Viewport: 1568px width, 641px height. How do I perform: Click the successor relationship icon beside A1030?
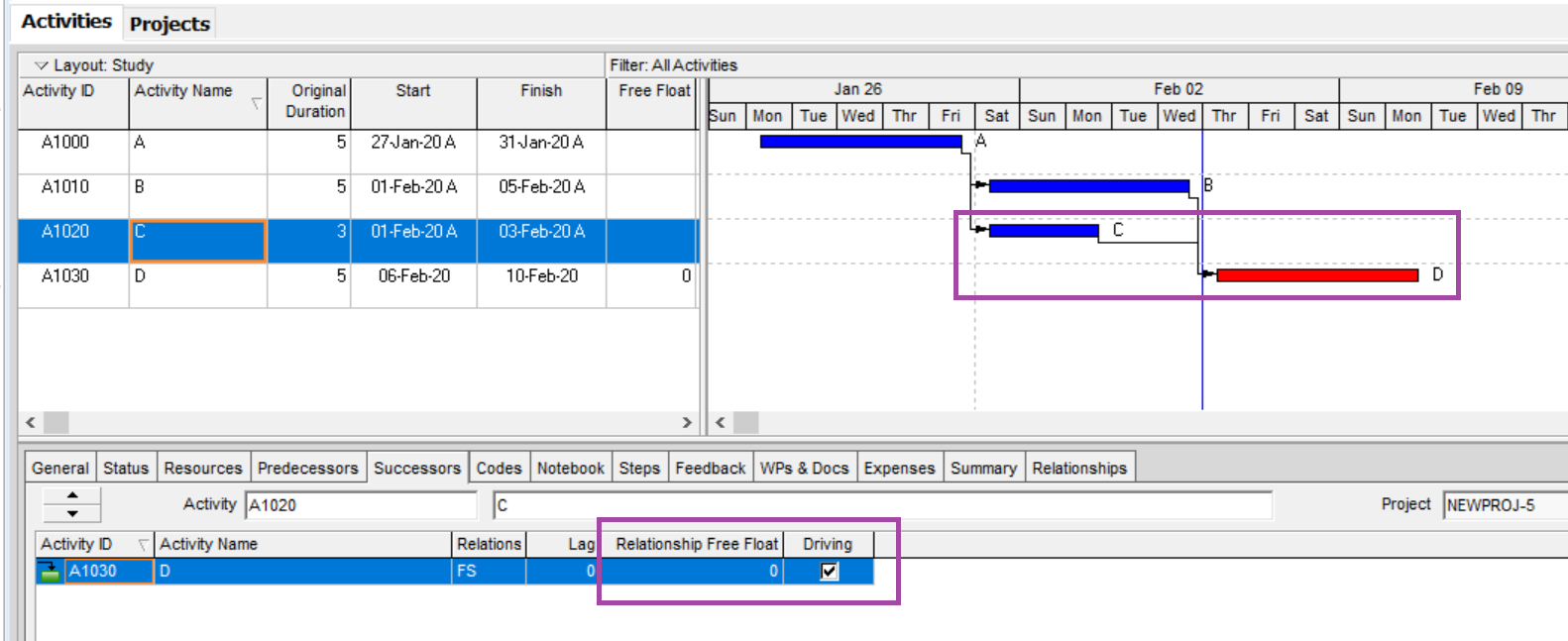pyautogui.click(x=50, y=572)
